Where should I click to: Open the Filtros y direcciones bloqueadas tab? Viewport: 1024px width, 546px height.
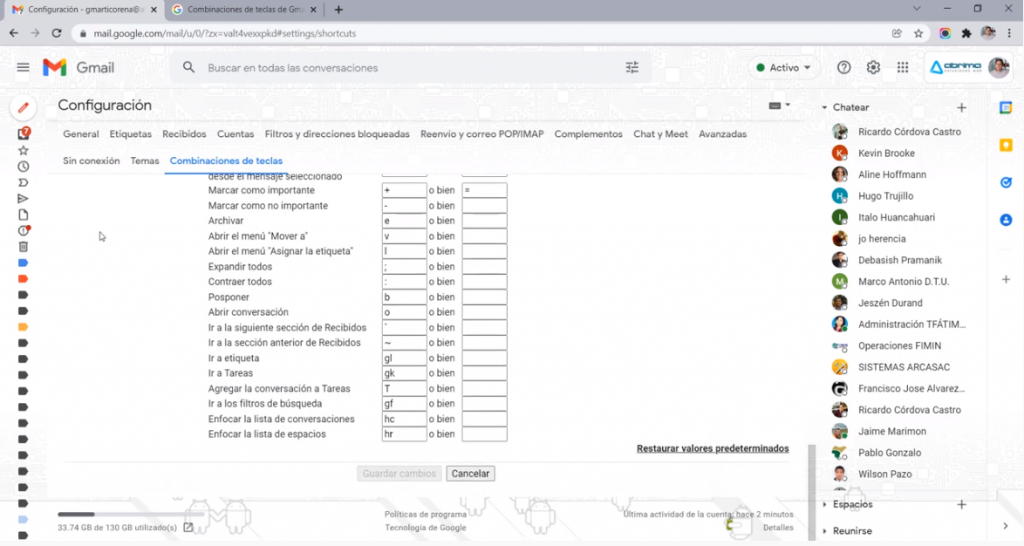337,134
